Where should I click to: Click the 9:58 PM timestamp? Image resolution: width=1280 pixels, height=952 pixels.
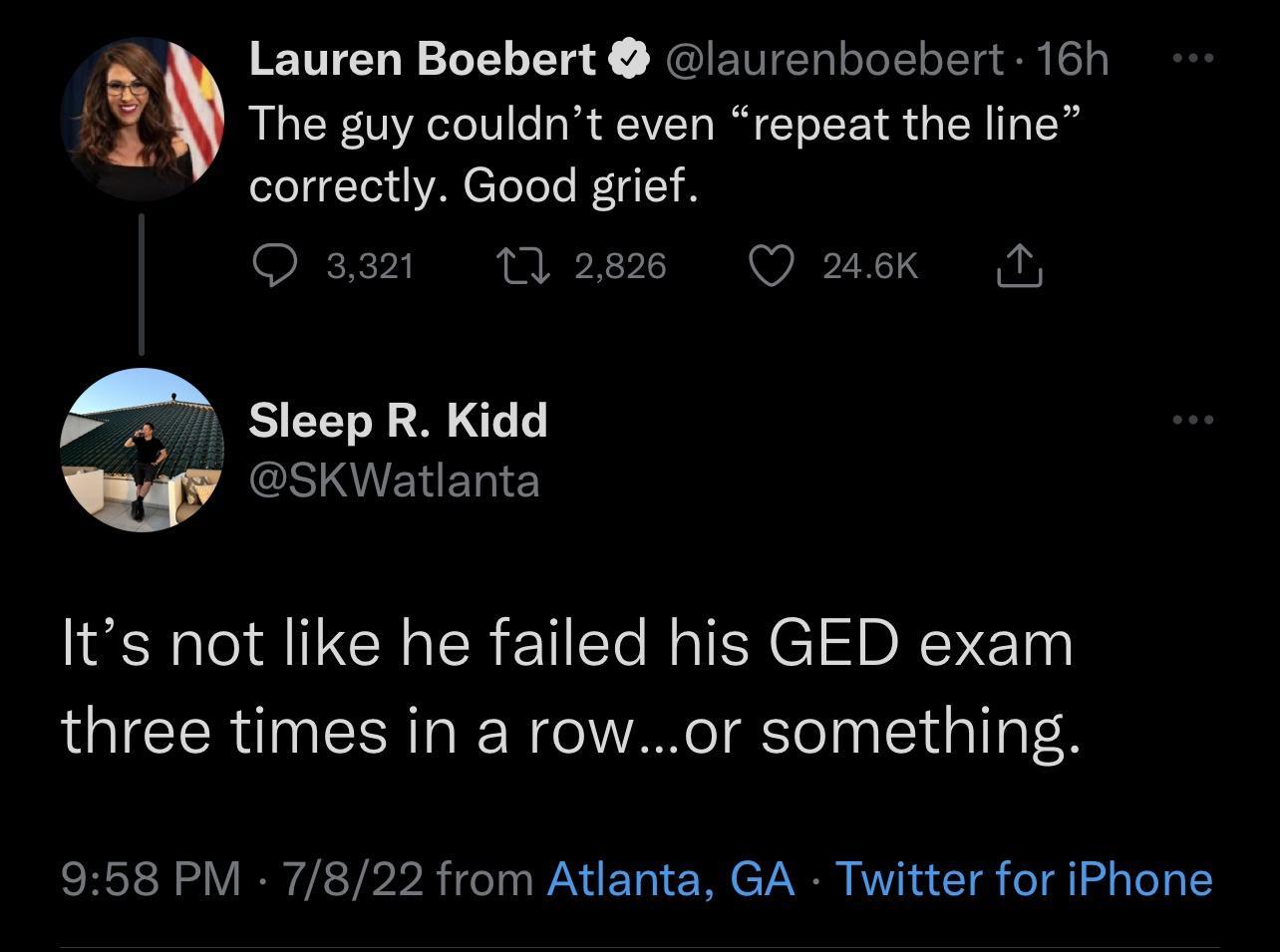tap(153, 879)
